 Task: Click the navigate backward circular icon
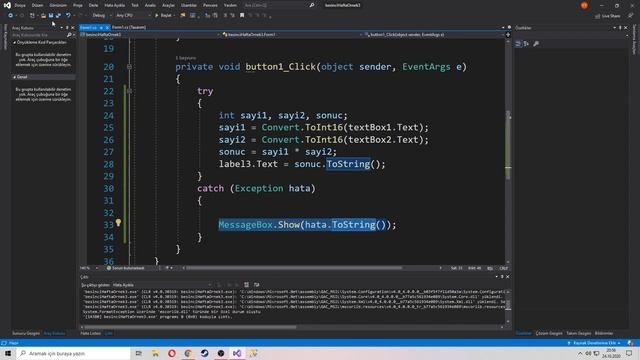tap(10, 16)
